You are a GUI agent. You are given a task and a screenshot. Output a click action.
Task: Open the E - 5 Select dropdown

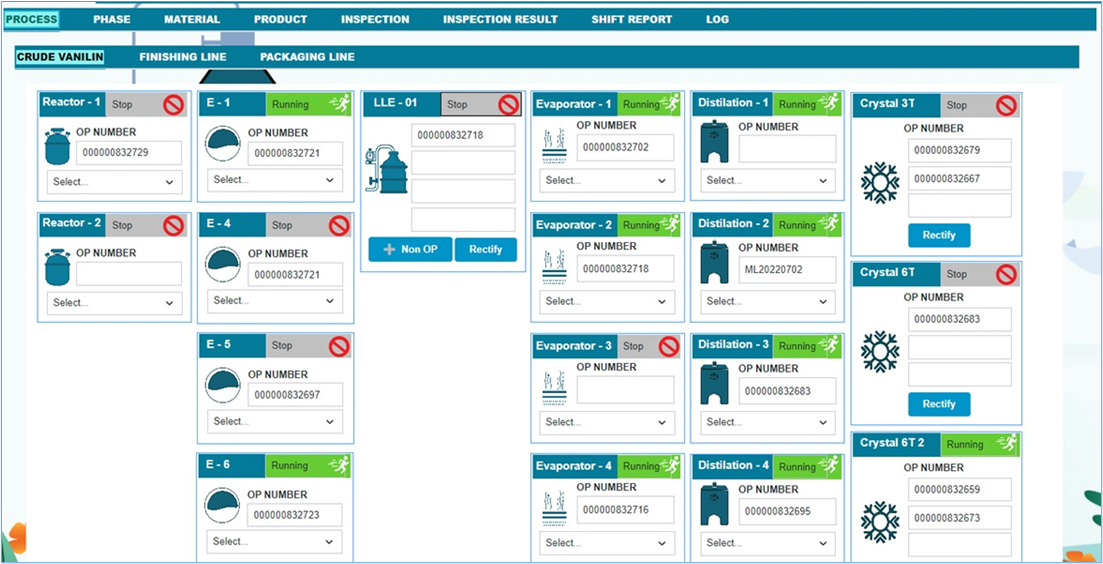(x=275, y=422)
